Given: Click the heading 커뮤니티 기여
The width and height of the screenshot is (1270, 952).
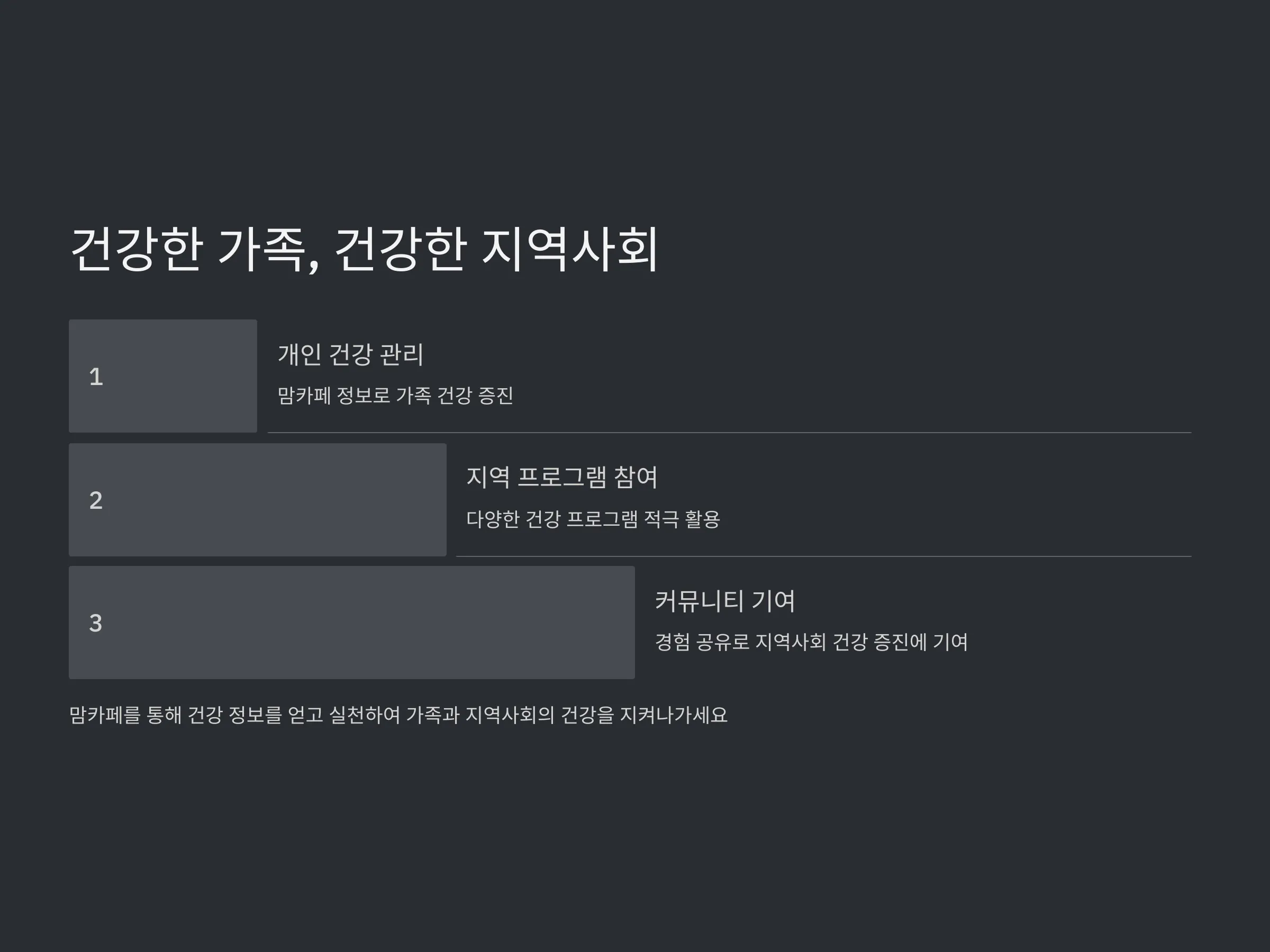Looking at the screenshot, I should (x=725, y=601).
